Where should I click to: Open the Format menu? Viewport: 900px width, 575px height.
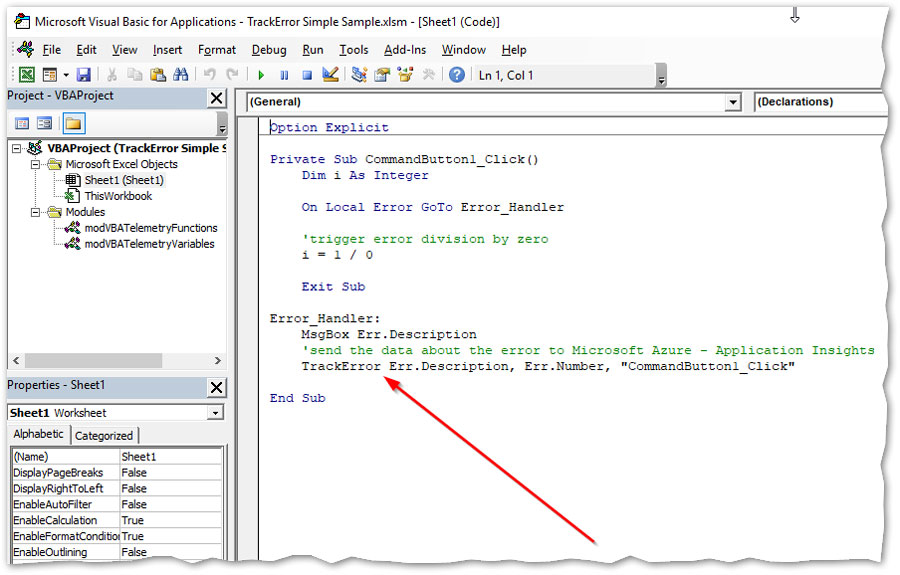217,50
